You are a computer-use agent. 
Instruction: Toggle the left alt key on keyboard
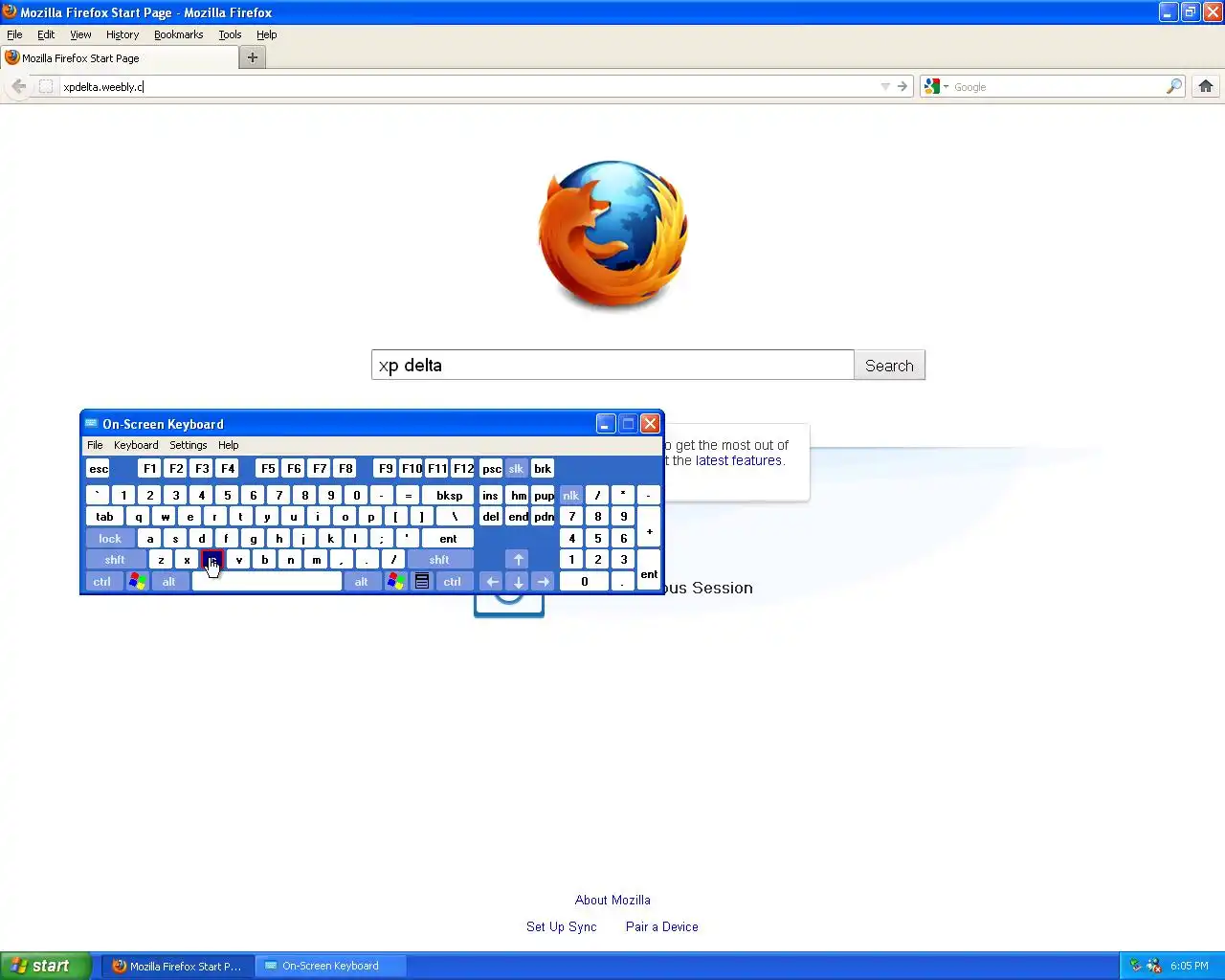tap(168, 581)
